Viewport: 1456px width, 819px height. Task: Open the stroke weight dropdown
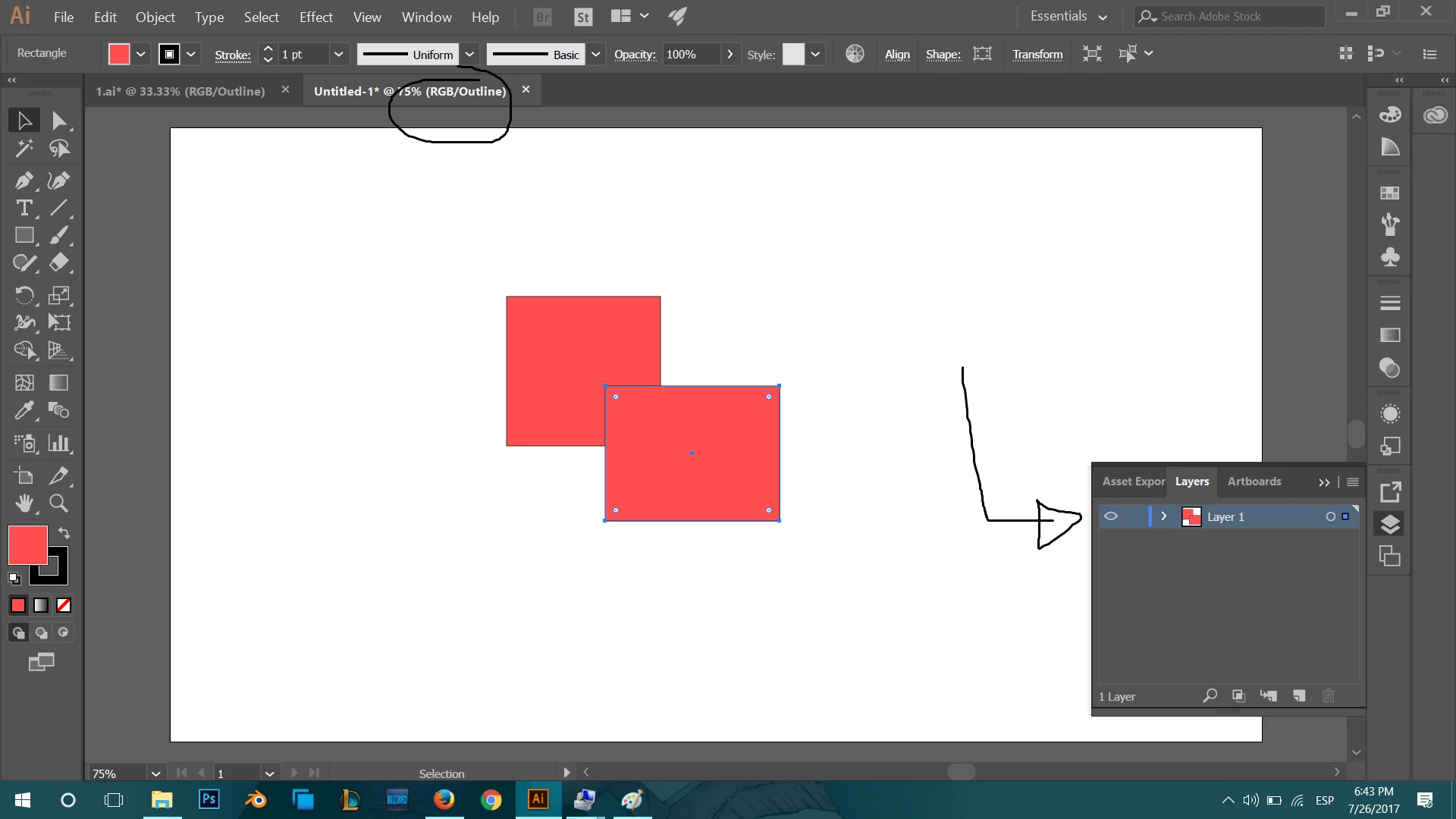(x=338, y=54)
